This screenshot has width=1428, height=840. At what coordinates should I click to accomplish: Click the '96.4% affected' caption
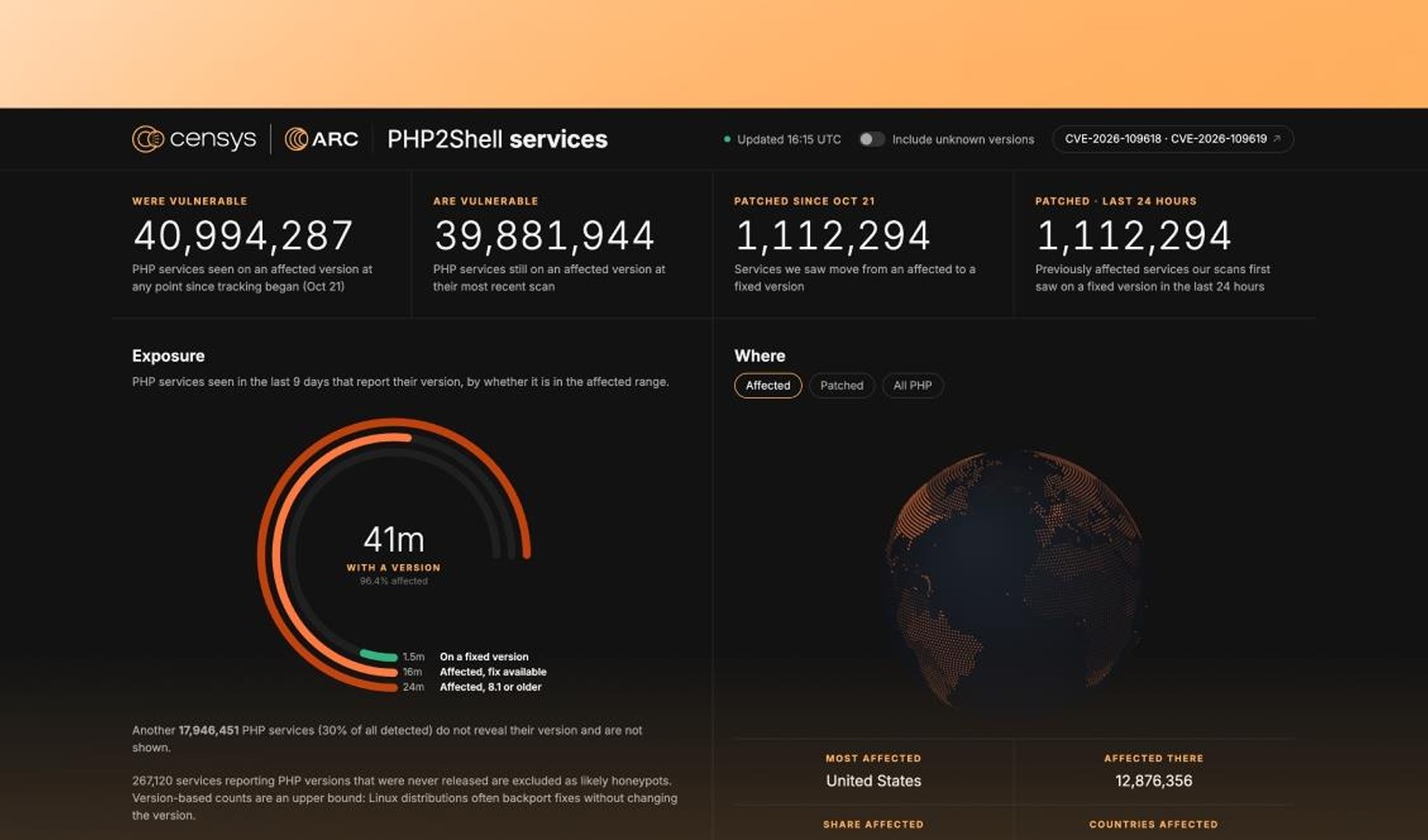click(394, 581)
